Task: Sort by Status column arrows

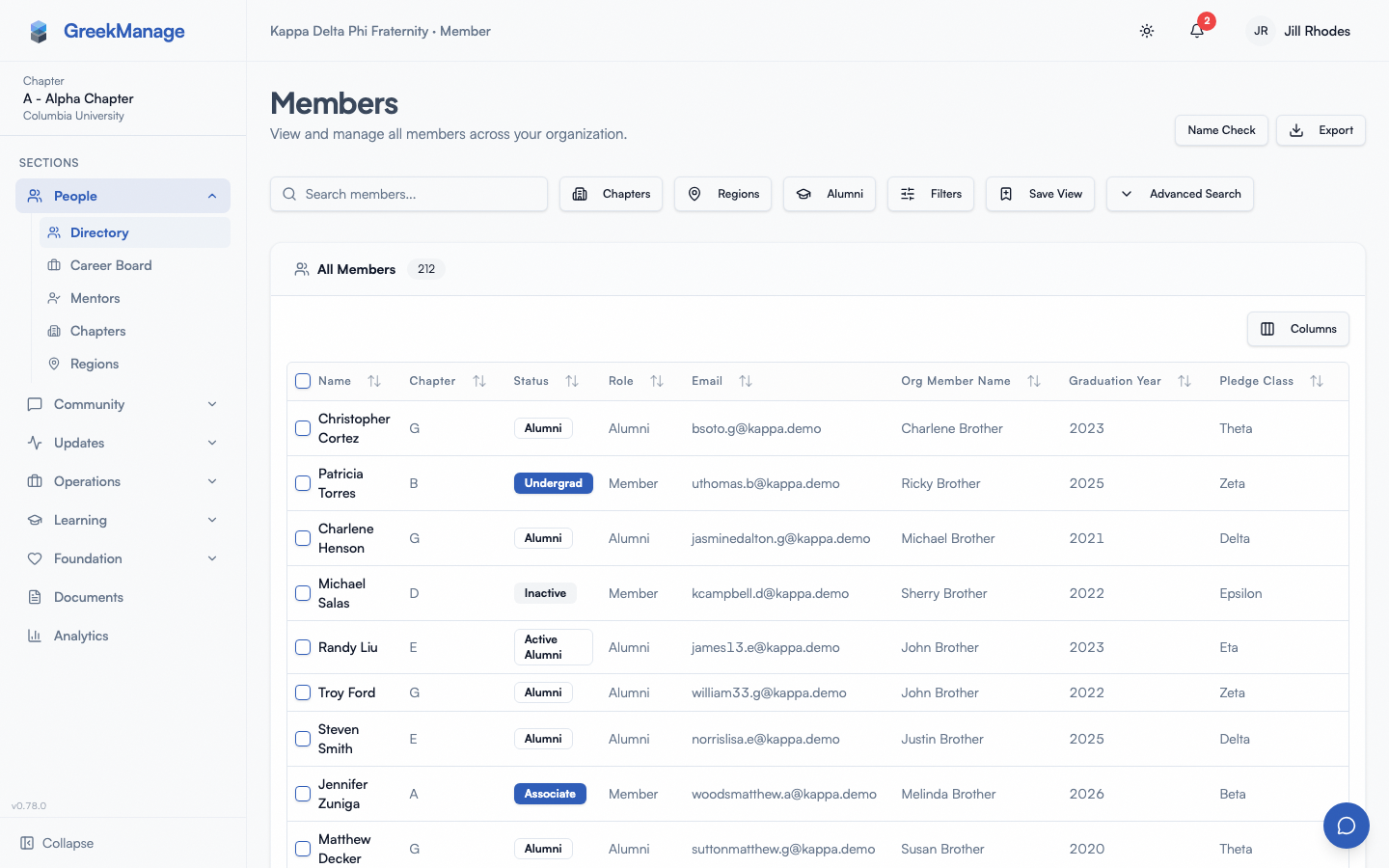Action: coord(572,381)
